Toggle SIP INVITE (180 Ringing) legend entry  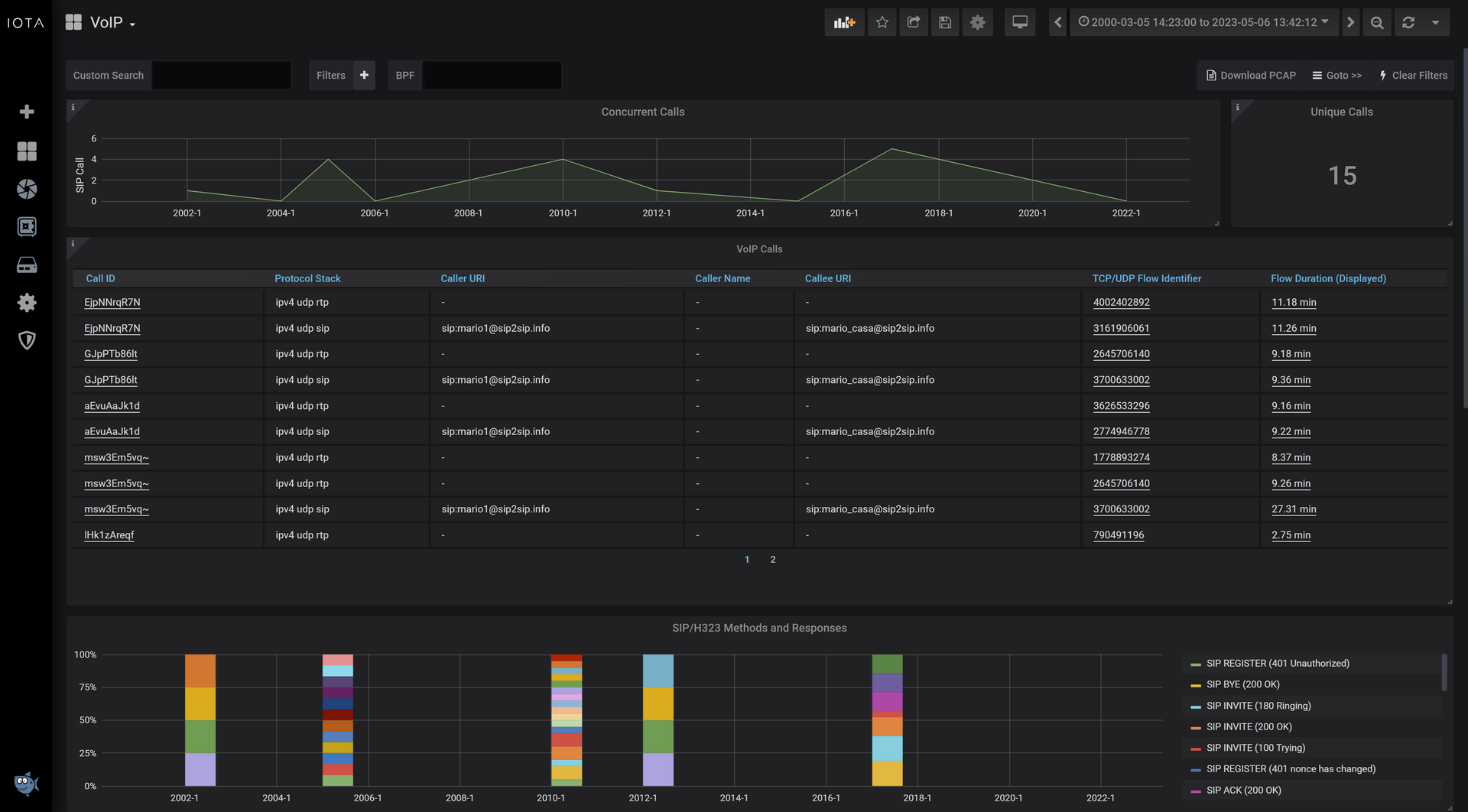pyautogui.click(x=1257, y=706)
